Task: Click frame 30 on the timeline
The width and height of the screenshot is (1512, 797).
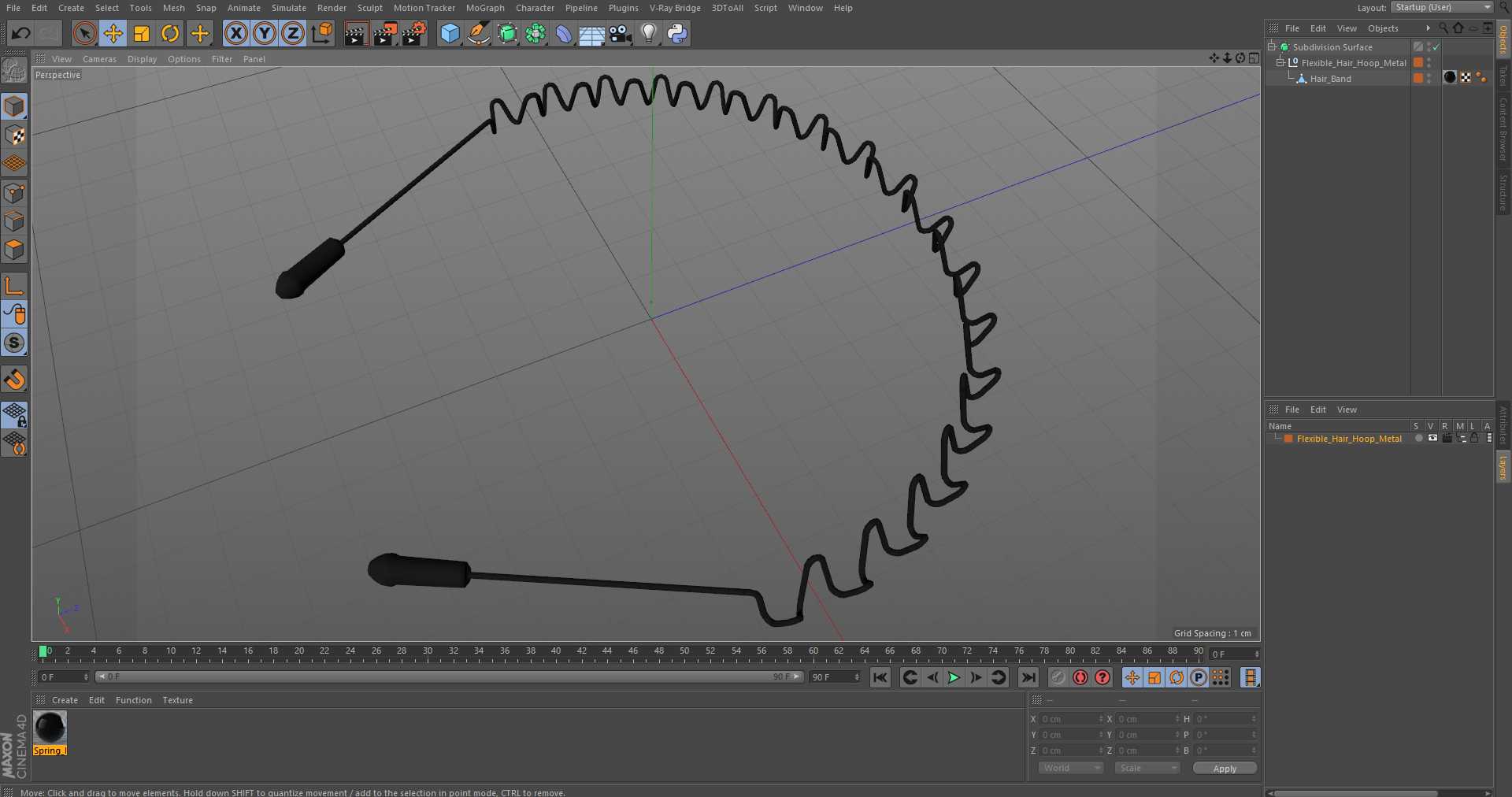Action: tap(428, 651)
